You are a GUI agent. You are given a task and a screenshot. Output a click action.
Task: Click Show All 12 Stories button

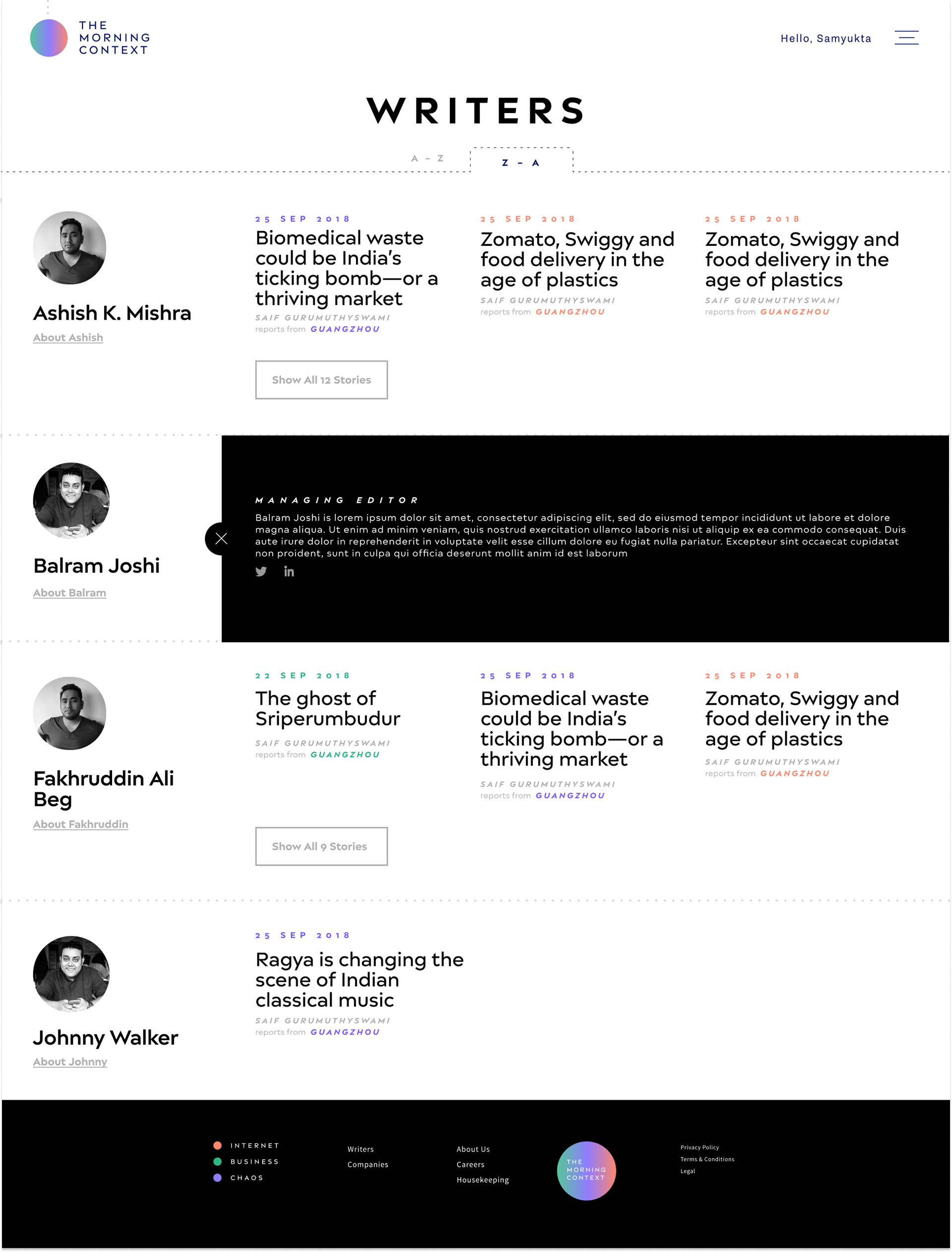tap(321, 379)
